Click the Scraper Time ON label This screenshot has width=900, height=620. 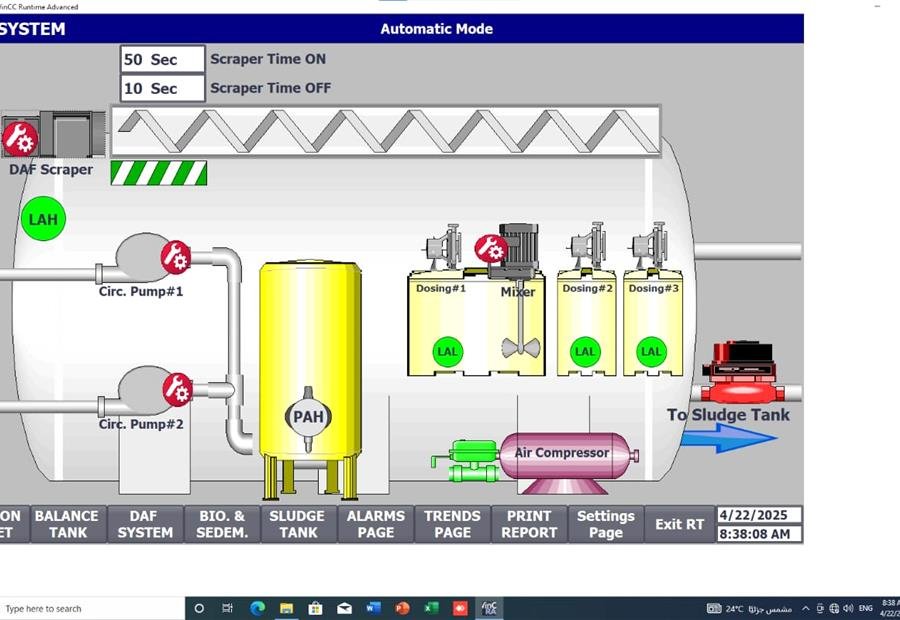pyautogui.click(x=268, y=59)
